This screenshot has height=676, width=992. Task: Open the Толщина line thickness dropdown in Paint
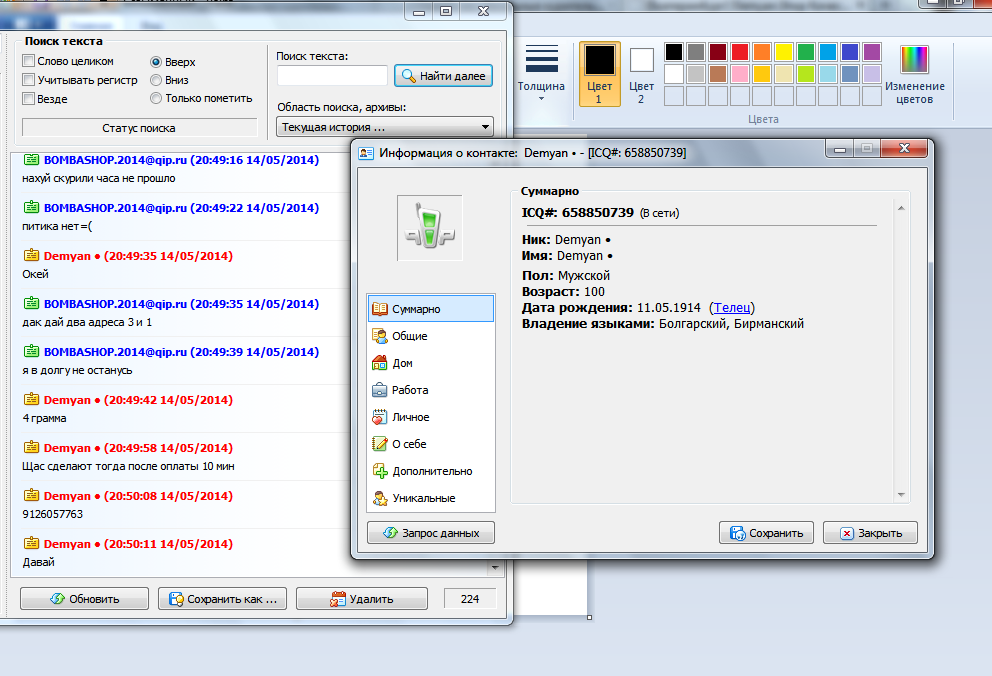pyautogui.click(x=541, y=73)
